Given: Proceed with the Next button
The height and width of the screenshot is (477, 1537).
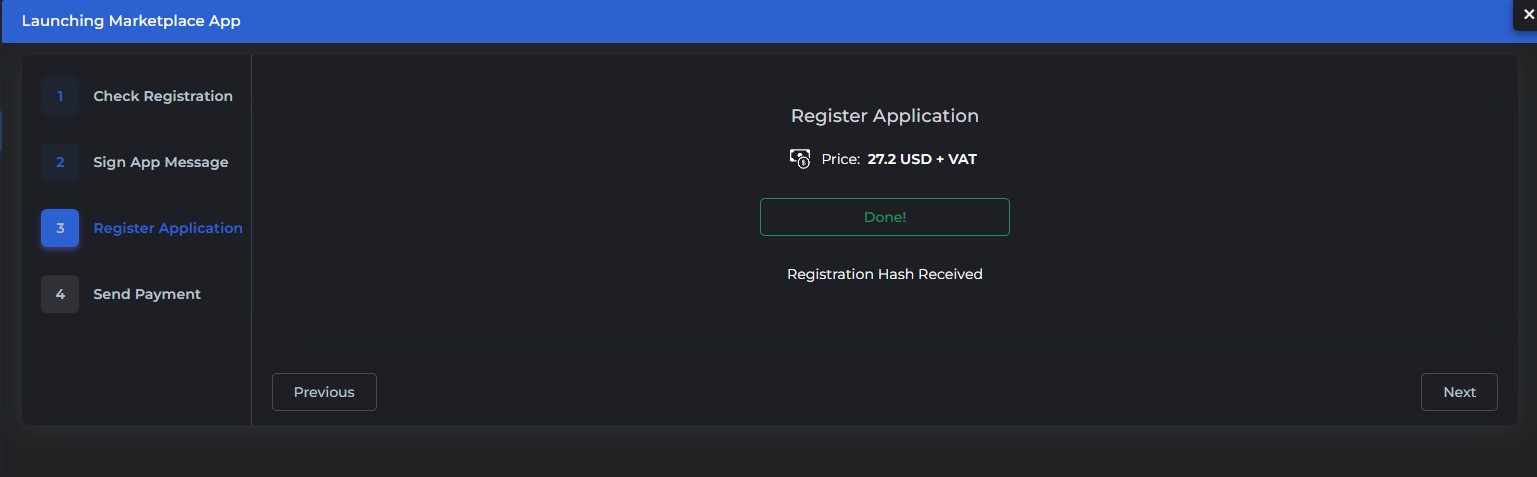Looking at the screenshot, I should pyautogui.click(x=1459, y=392).
